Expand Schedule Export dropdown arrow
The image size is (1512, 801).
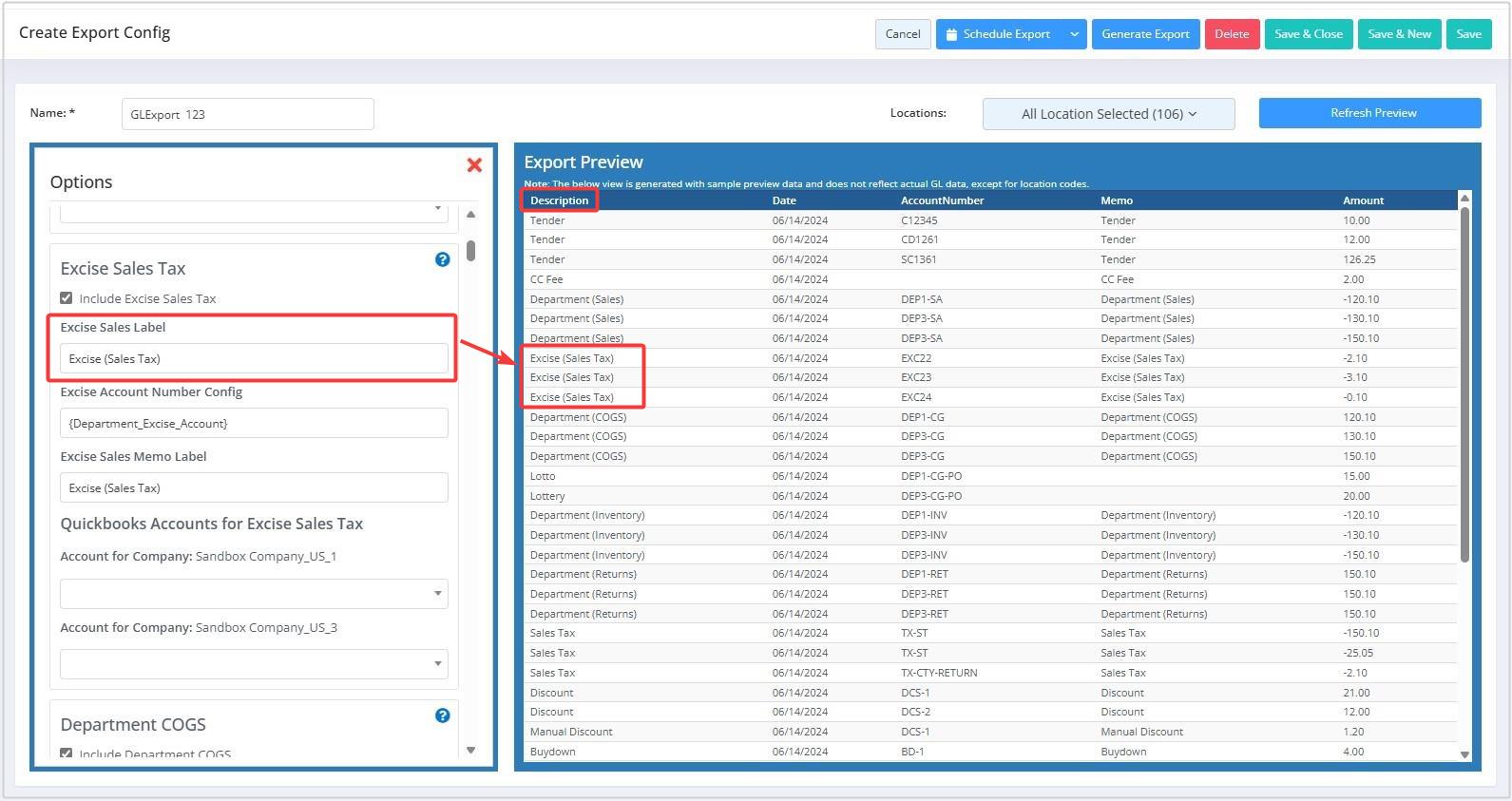click(x=1074, y=34)
